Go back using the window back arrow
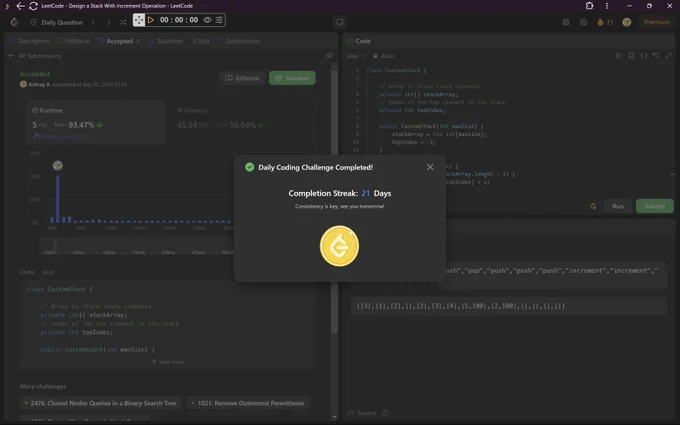The image size is (680, 425). (x=20, y=6)
